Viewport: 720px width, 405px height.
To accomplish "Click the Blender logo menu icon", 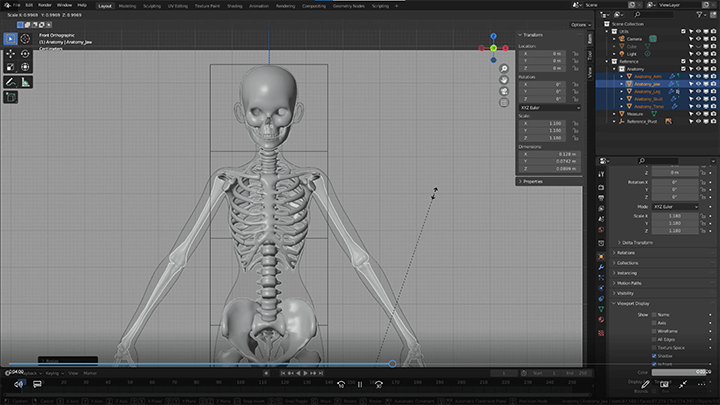I will pyautogui.click(x=6, y=5).
